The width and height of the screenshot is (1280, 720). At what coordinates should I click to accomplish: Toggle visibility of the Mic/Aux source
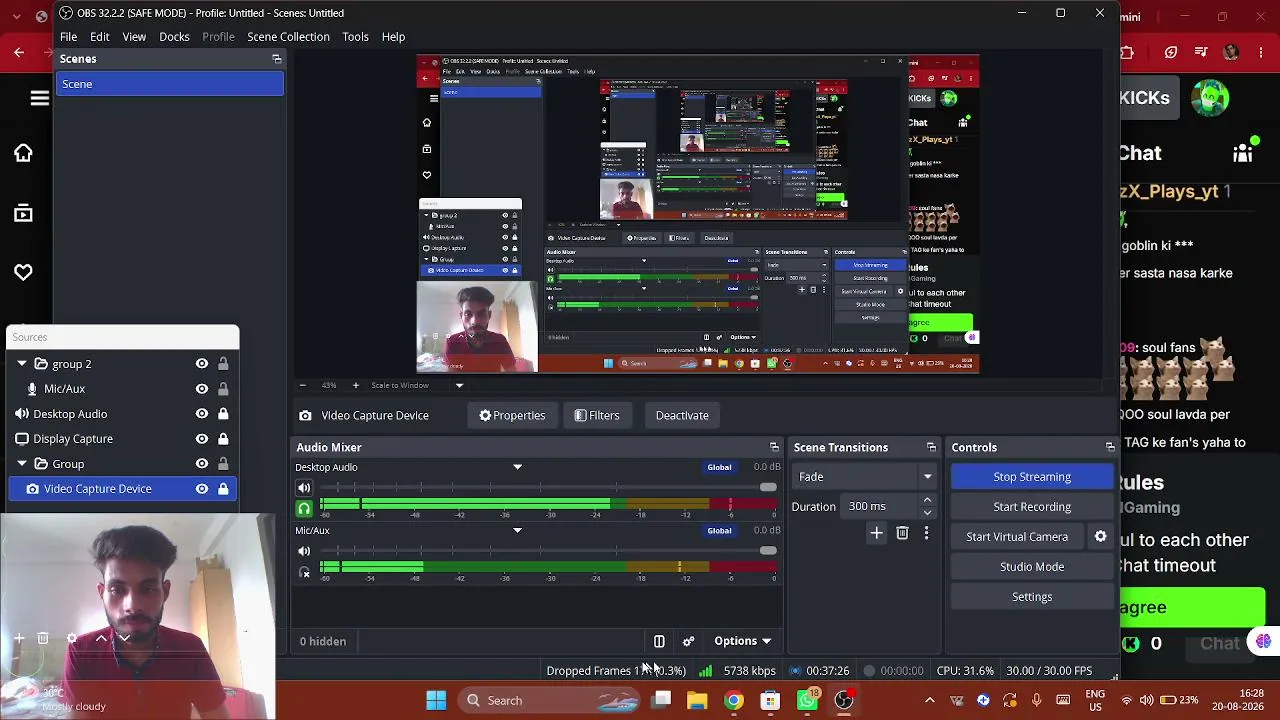click(x=202, y=389)
